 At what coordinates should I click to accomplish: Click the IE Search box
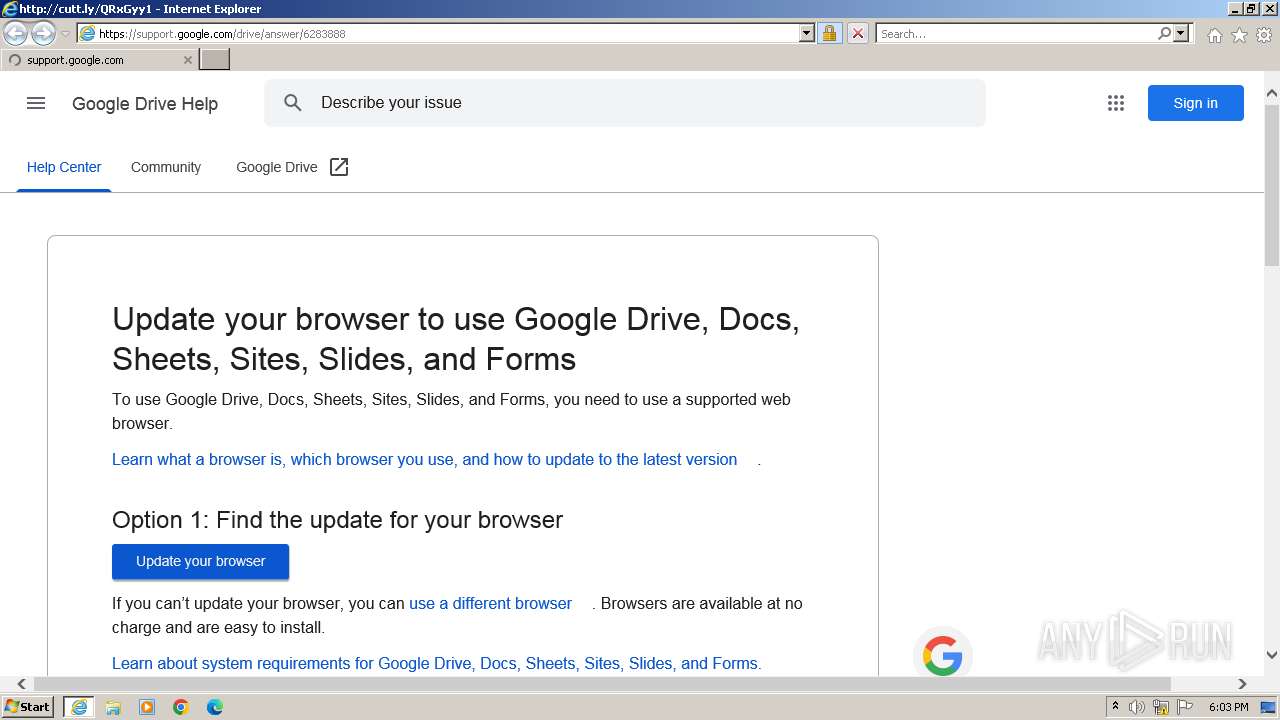pos(1015,33)
